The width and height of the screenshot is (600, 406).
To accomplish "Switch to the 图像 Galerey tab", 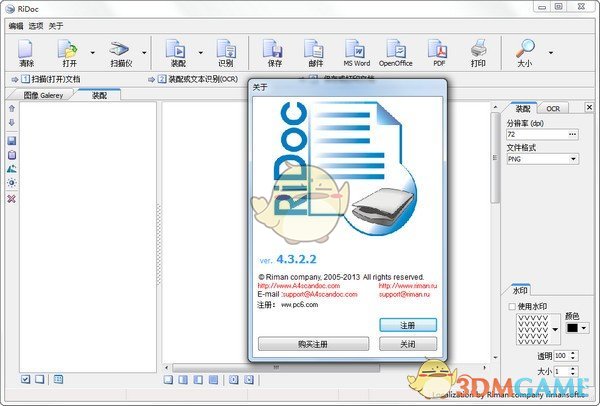I will (x=43, y=95).
